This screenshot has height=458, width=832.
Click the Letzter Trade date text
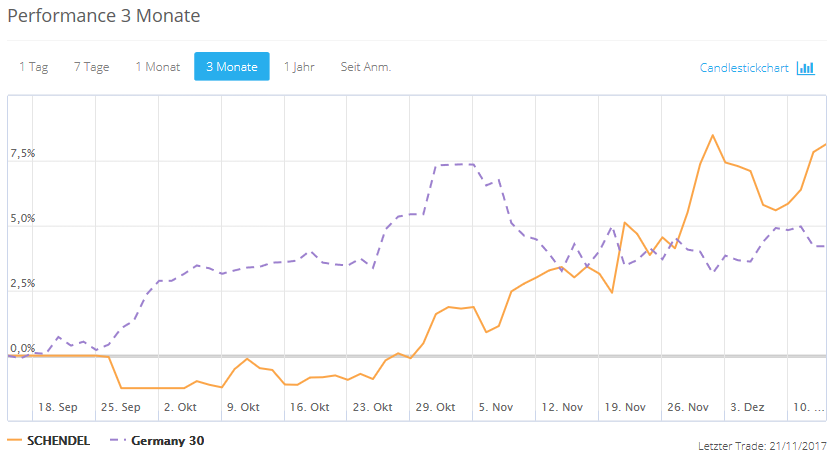click(762, 444)
